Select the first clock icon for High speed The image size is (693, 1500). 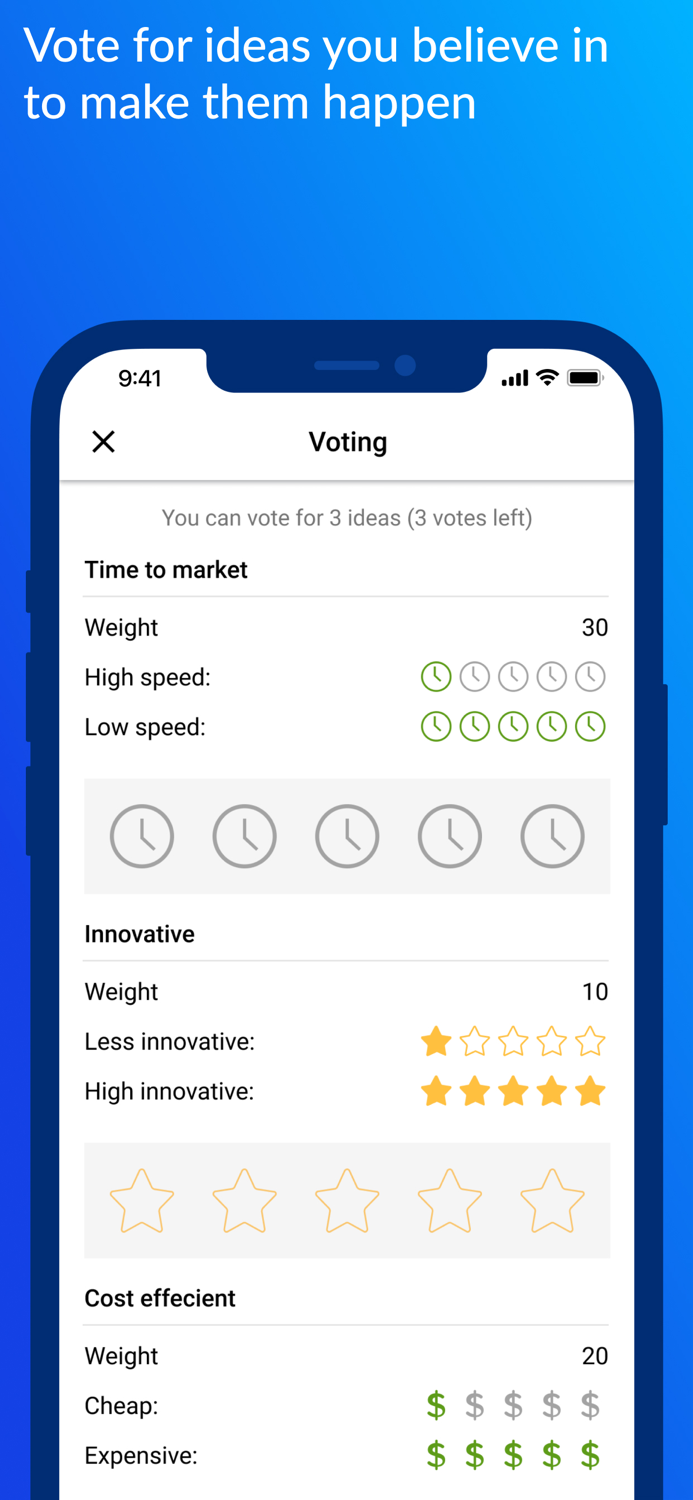tap(436, 676)
